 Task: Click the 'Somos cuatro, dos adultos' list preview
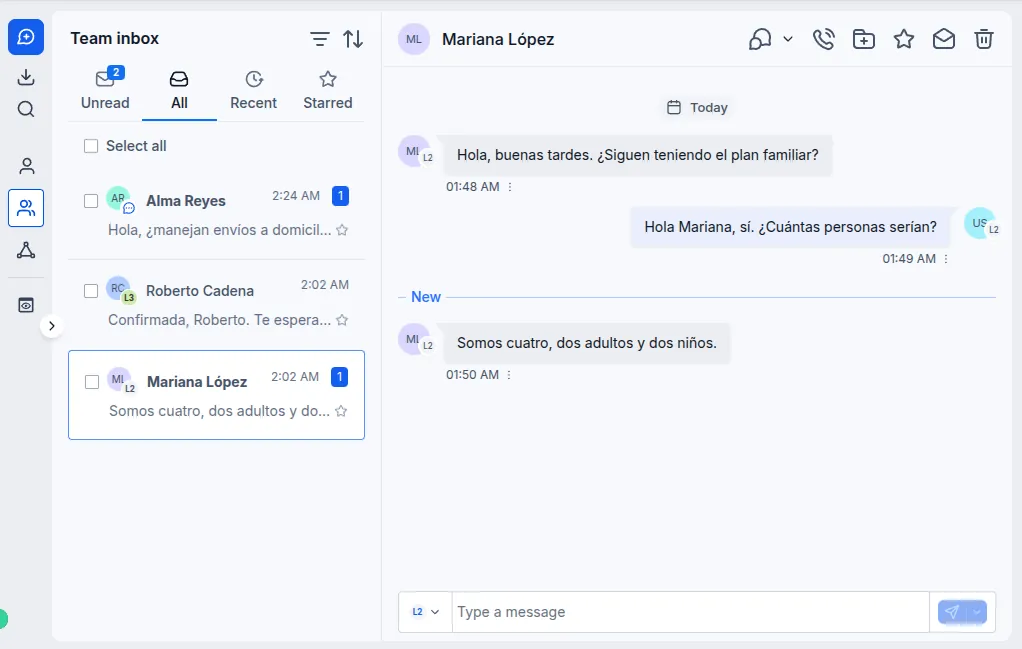pos(219,411)
